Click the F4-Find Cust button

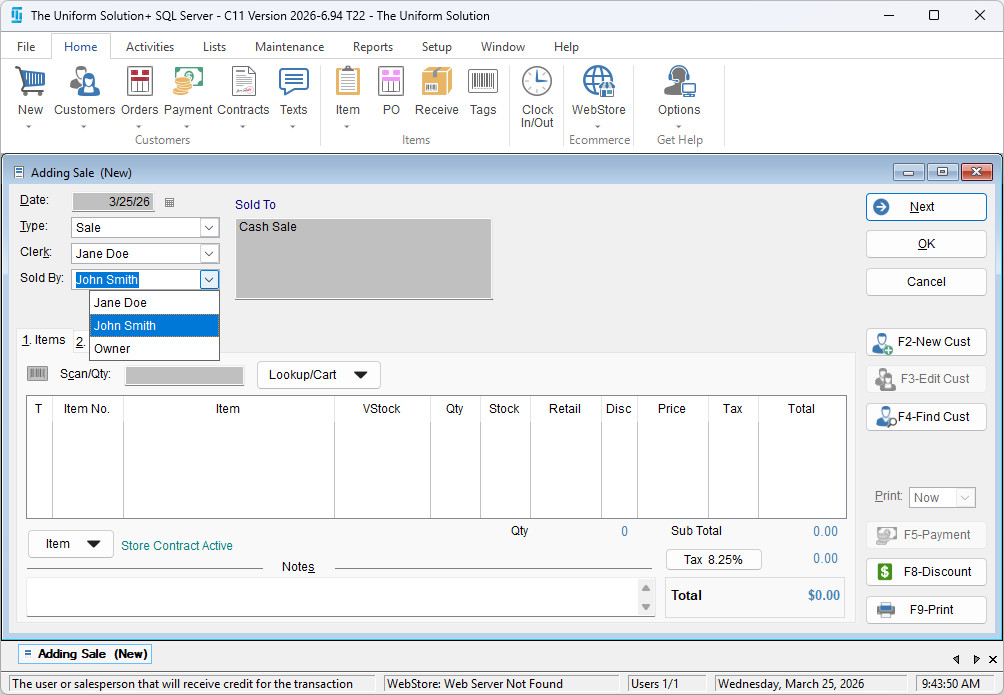(926, 417)
